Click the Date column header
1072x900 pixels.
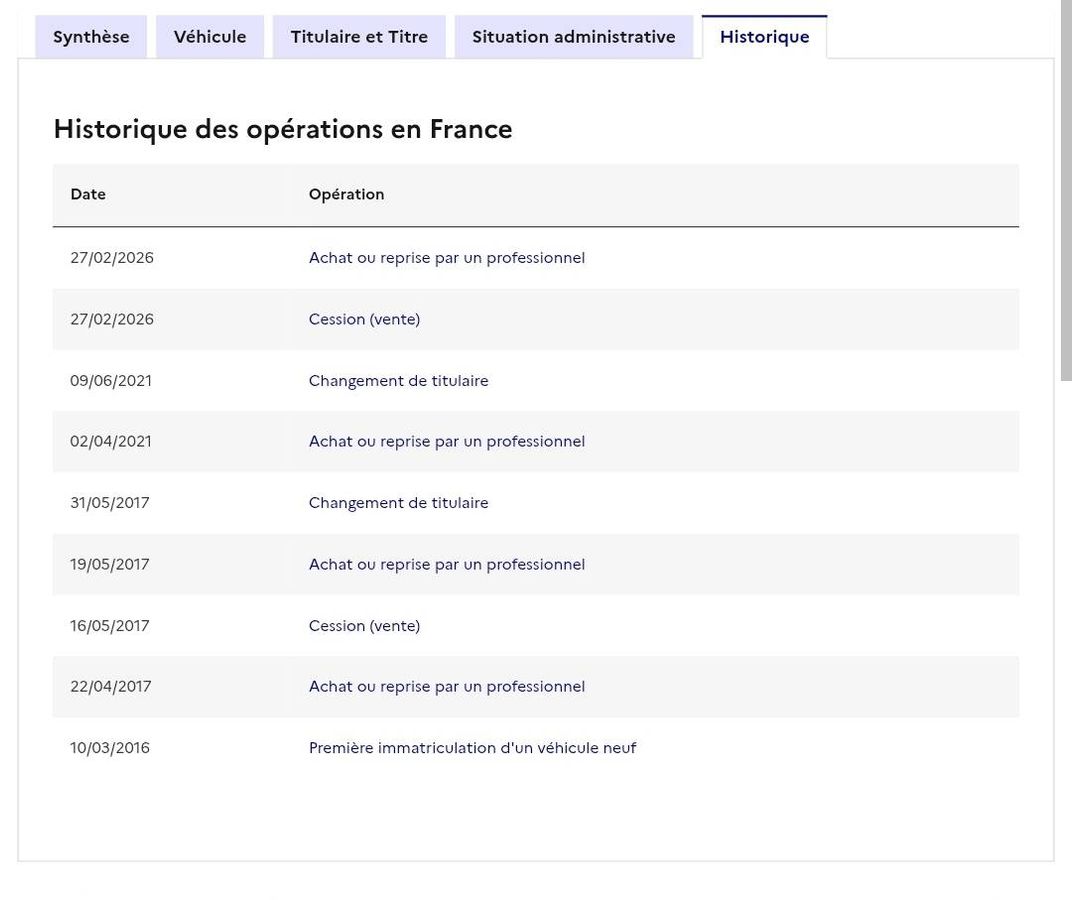(88, 194)
